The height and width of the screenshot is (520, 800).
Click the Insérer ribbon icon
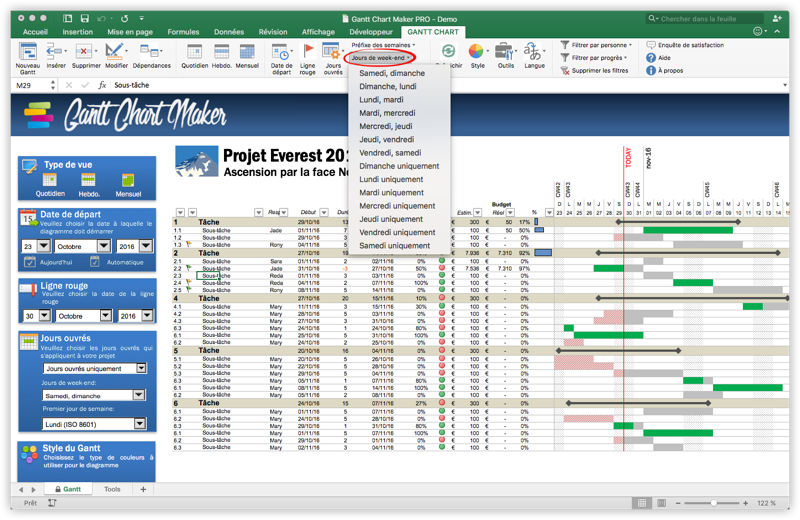(x=54, y=52)
